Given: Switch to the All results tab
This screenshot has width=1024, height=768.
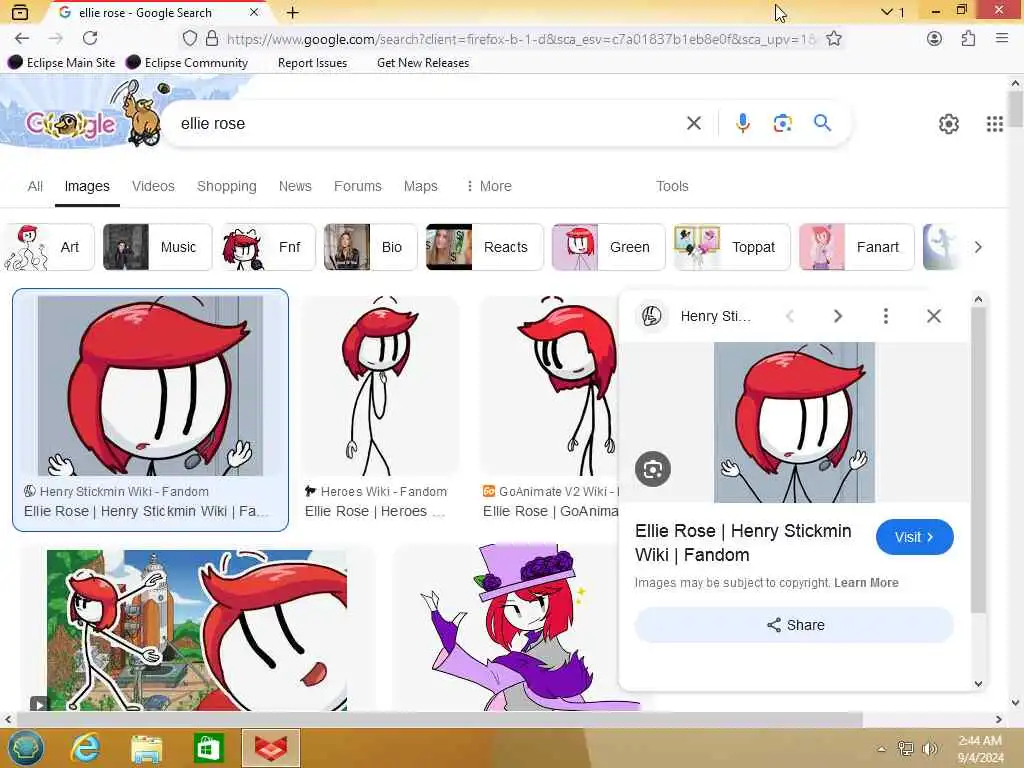Looking at the screenshot, I should [35, 186].
